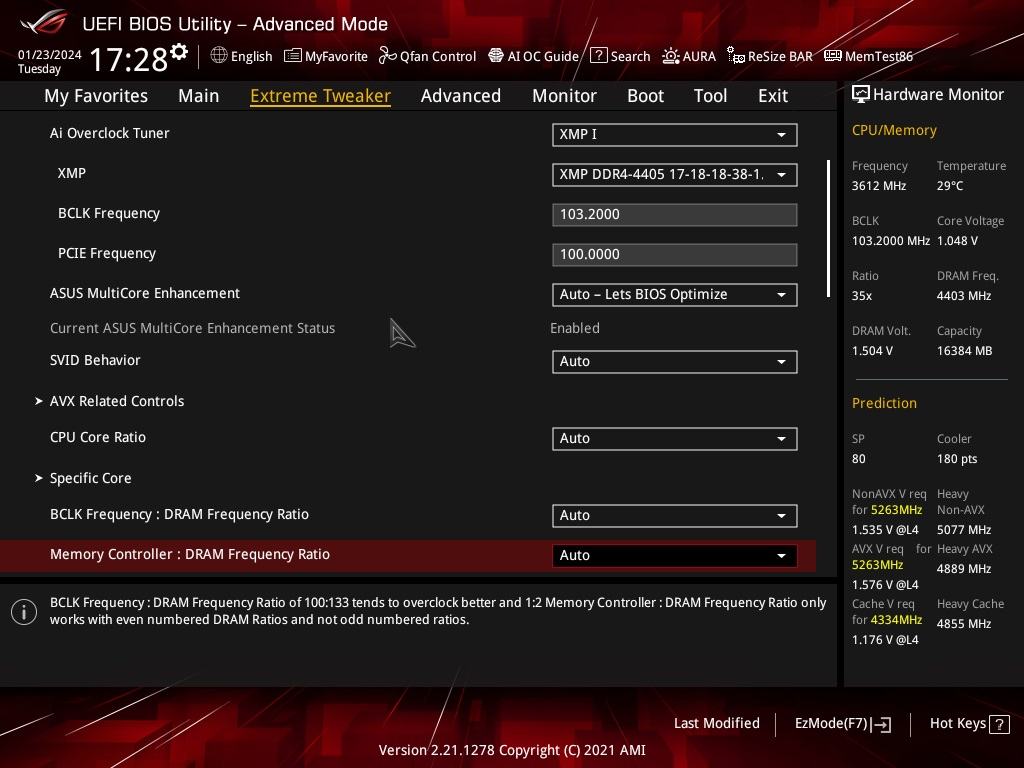Go to the Exit tab

click(773, 96)
